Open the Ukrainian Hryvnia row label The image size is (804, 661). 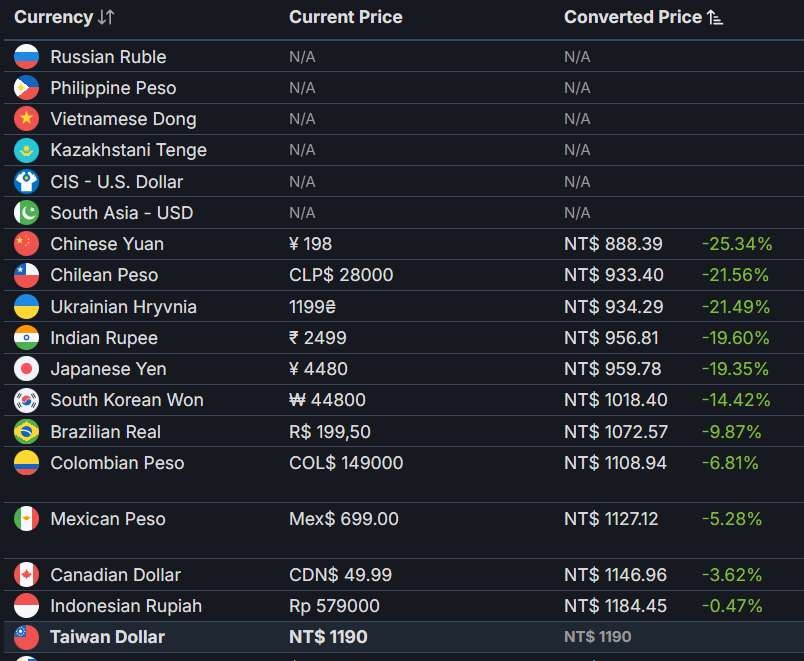(124, 307)
